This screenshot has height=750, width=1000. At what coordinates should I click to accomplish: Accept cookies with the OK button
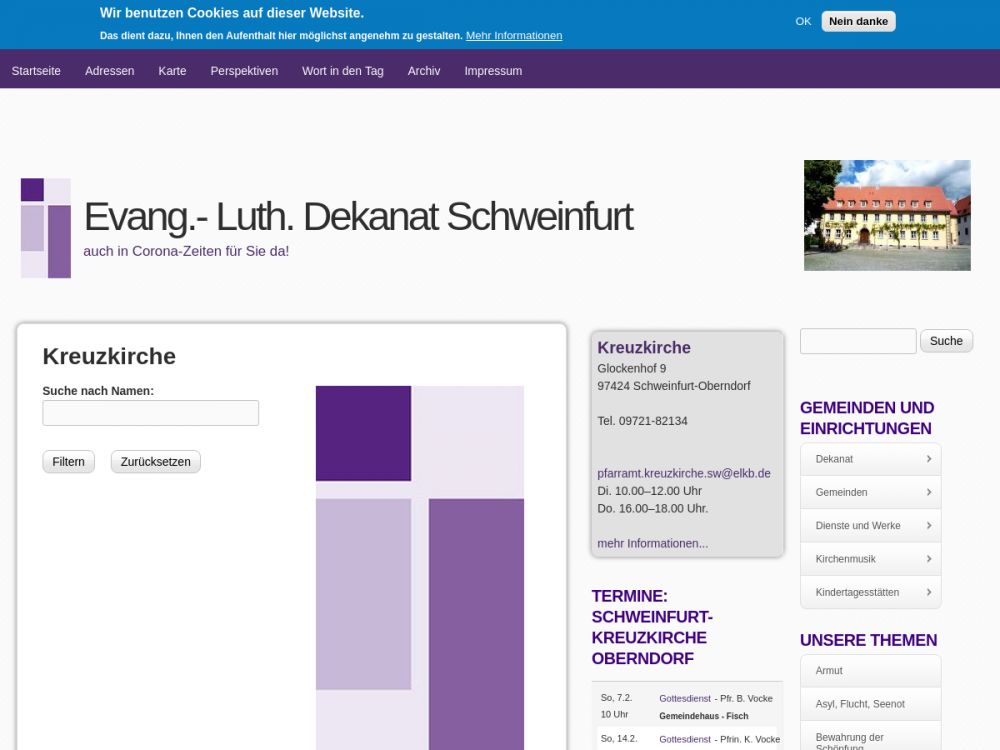click(803, 21)
